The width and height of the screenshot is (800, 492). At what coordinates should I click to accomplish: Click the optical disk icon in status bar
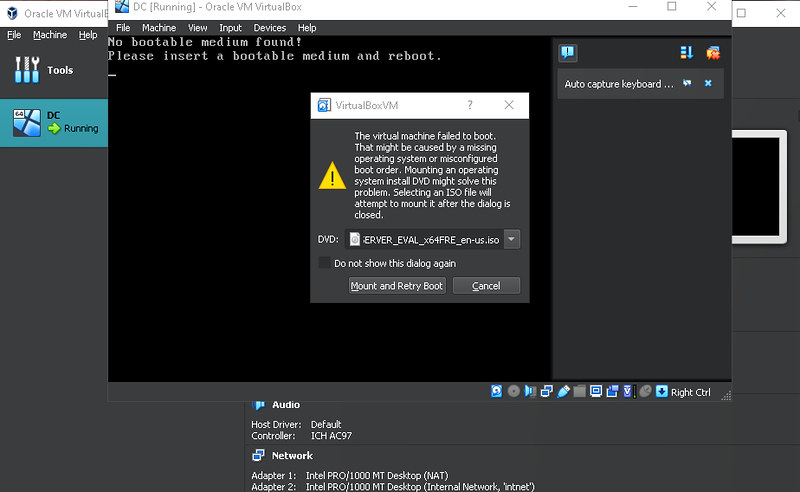pos(514,391)
